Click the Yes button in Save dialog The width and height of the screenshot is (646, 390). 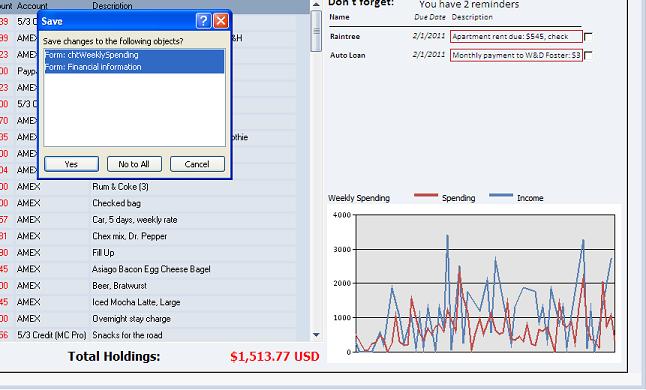(x=71, y=164)
